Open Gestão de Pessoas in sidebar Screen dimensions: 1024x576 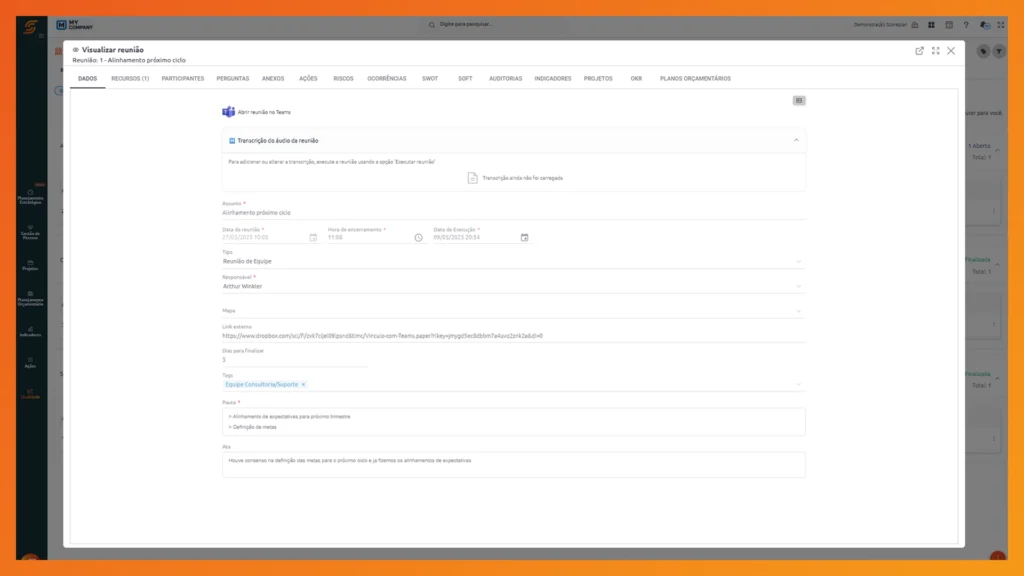[x=30, y=232]
